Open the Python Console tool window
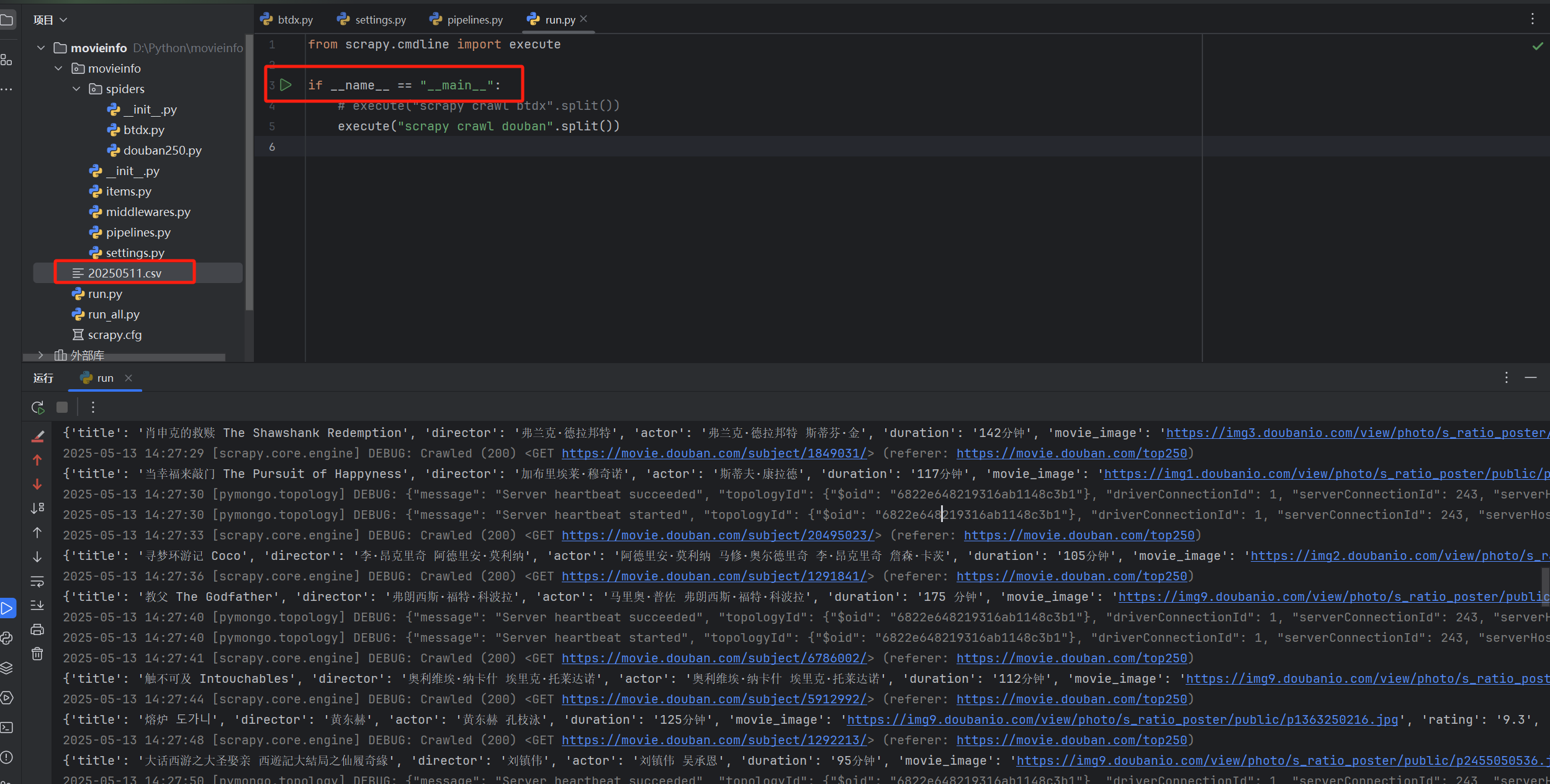1550x784 pixels. 7,638
